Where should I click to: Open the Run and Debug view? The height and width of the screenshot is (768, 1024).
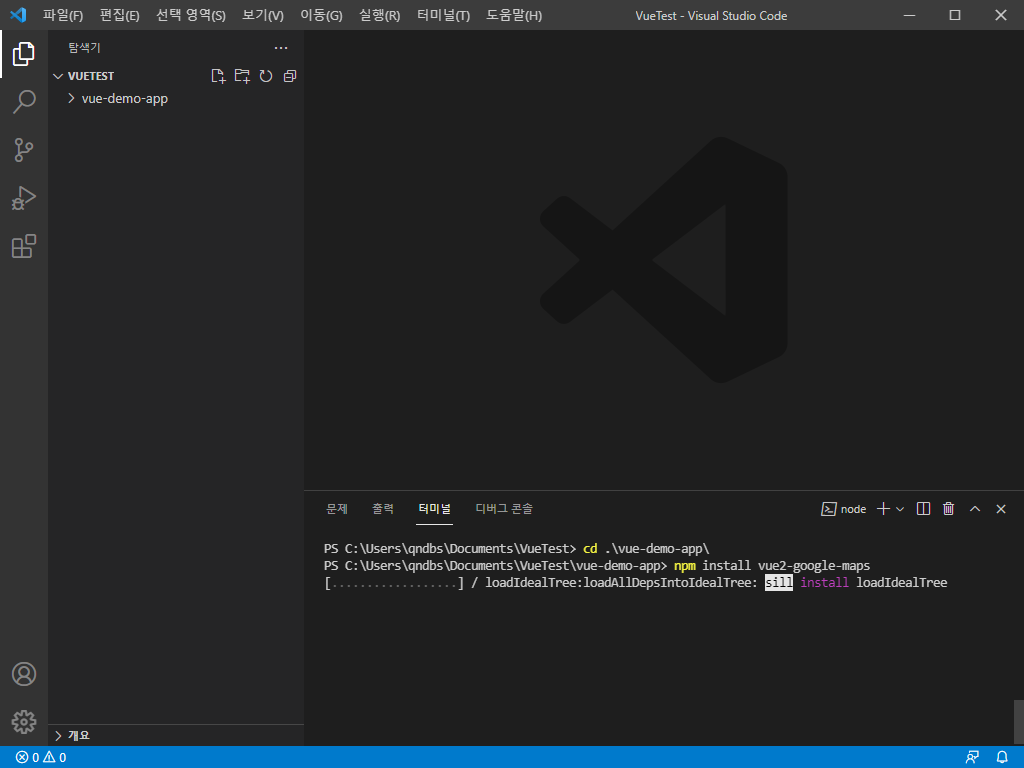click(24, 198)
